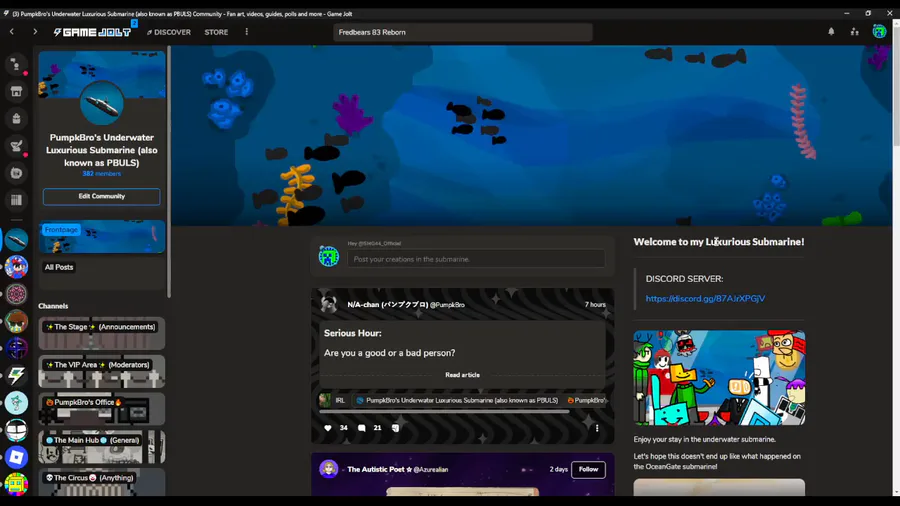This screenshot has height=506, width=900.
Task: Select the All Posts tab
Action: (59, 267)
